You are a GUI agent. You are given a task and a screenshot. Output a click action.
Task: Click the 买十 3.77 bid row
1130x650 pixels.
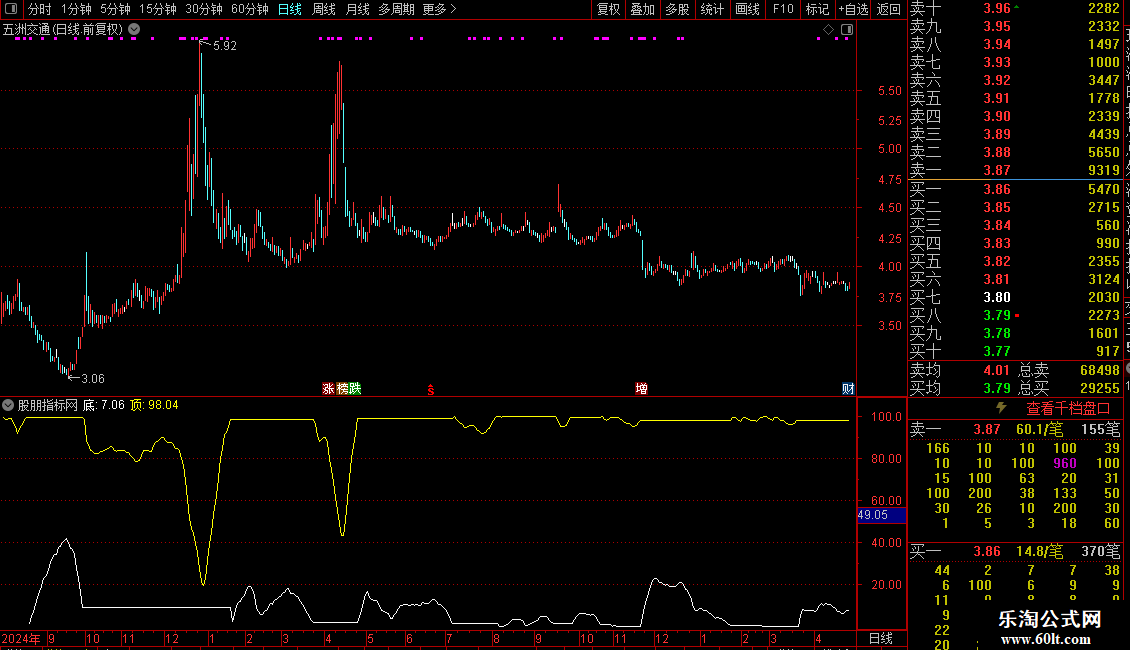pos(1015,351)
